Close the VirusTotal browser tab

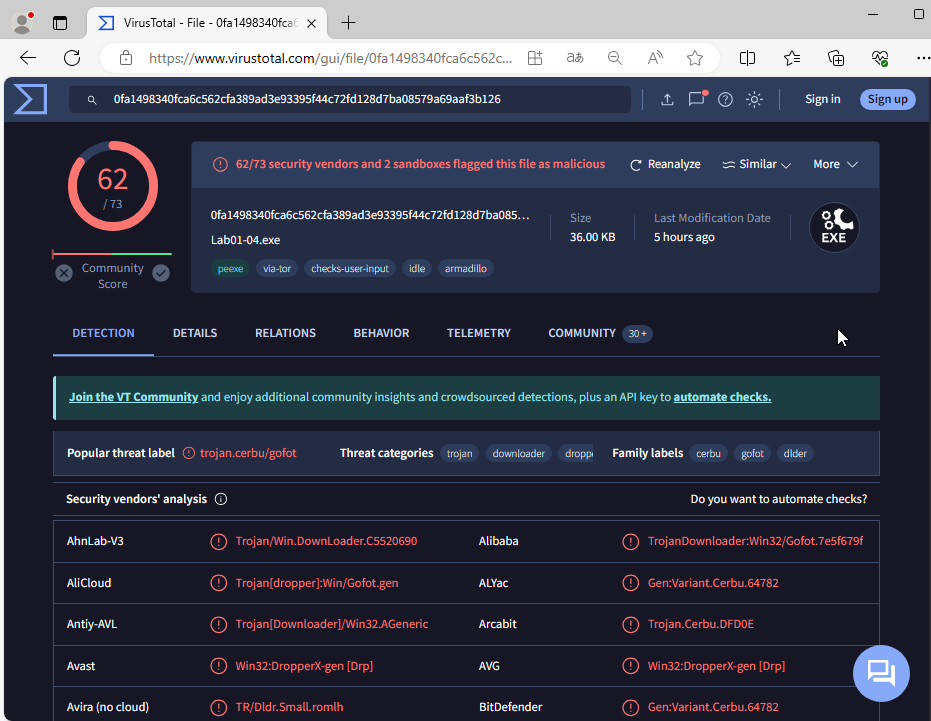[x=312, y=23]
